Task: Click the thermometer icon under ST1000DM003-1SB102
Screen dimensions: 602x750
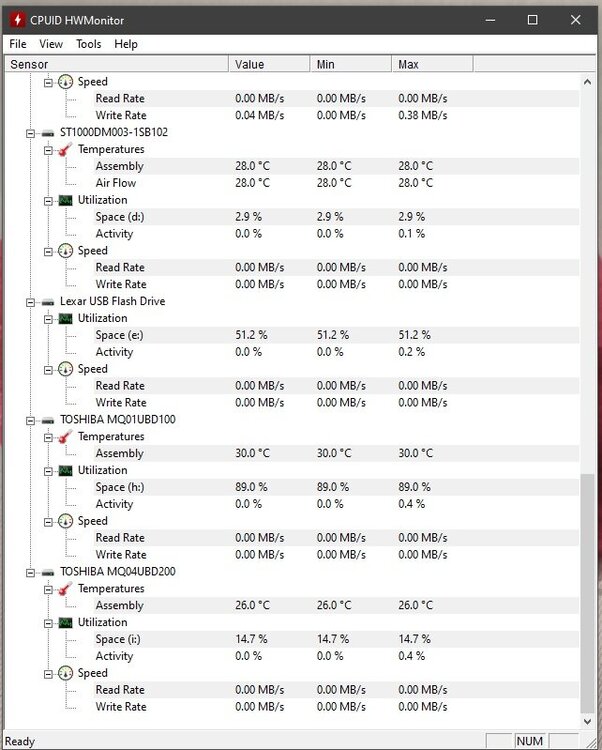Action: (65, 149)
